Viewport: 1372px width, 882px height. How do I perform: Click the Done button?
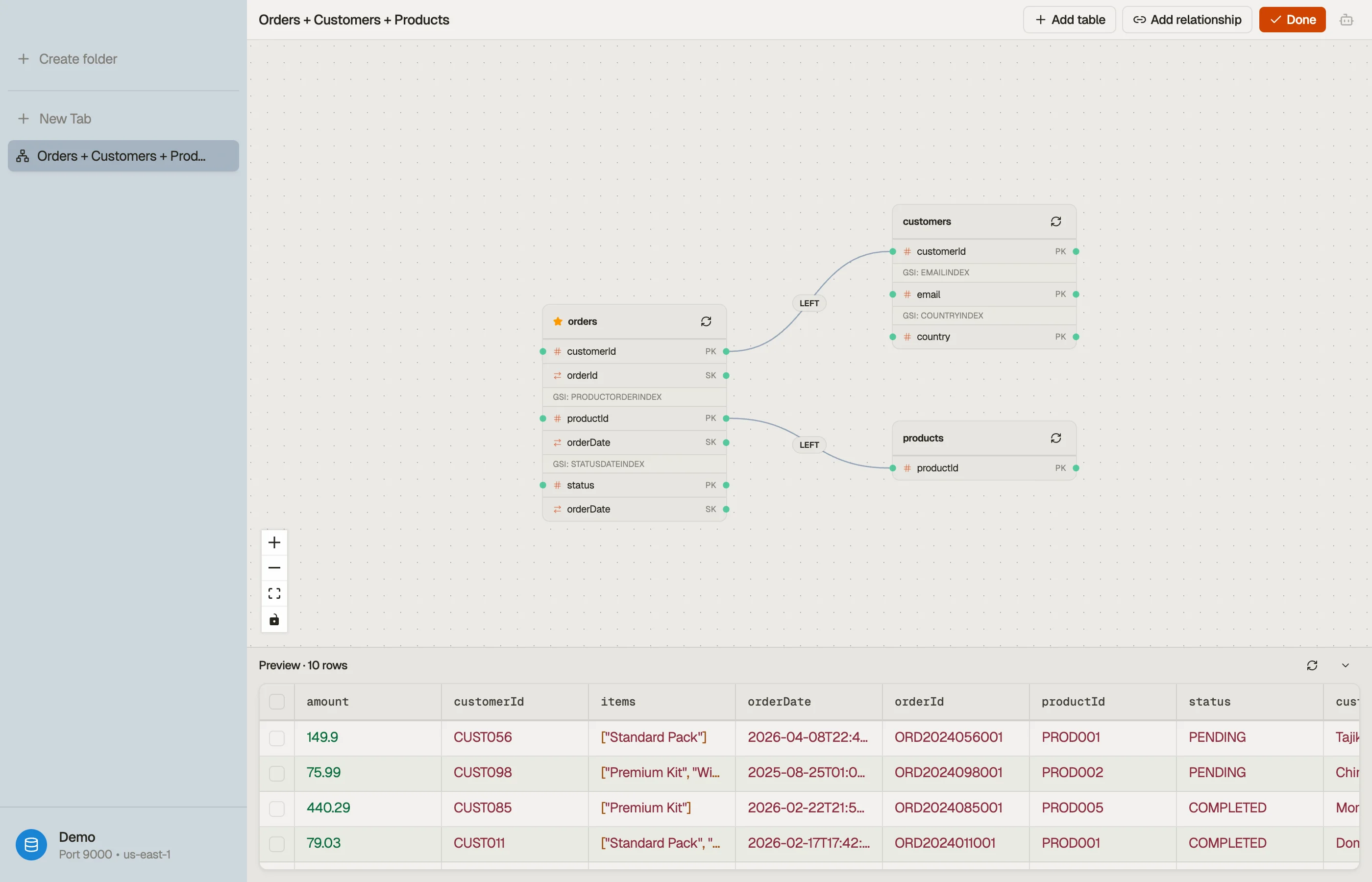pos(1293,20)
